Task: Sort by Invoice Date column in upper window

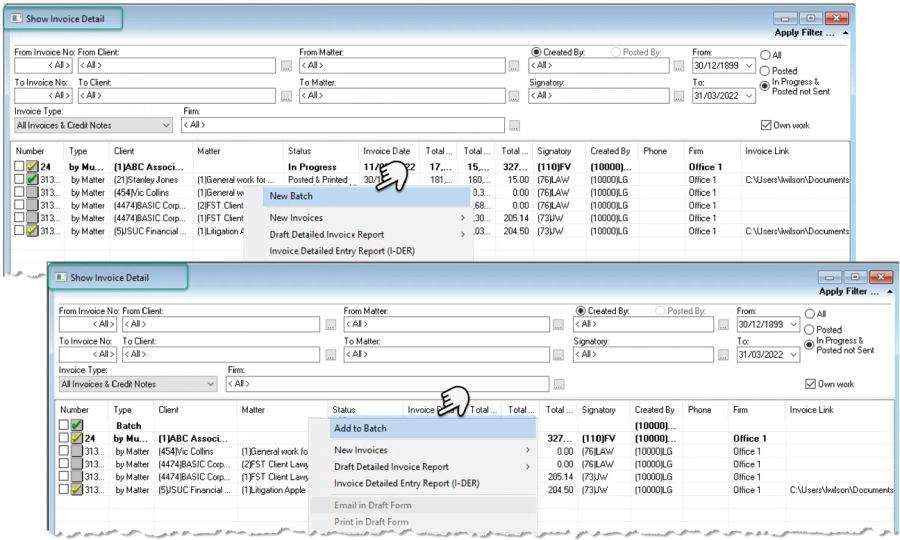Action: 389,151
